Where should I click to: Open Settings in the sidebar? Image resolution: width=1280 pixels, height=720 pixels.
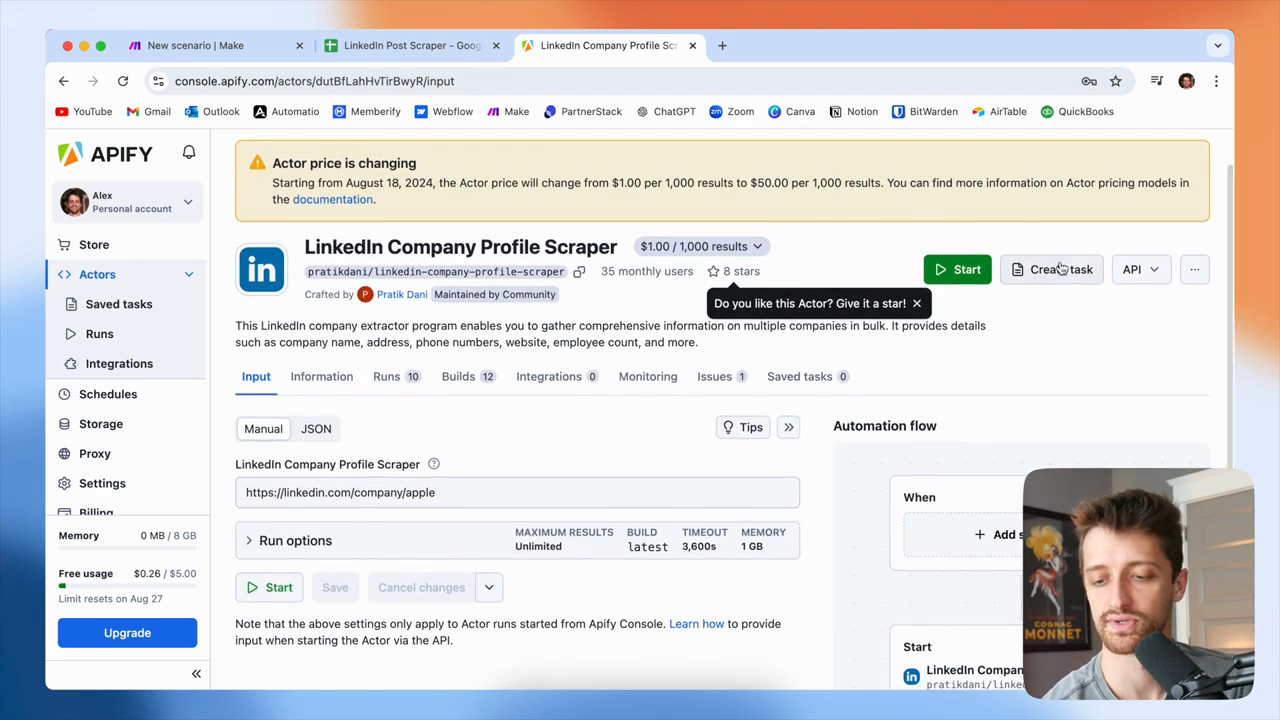pyautogui.click(x=102, y=484)
